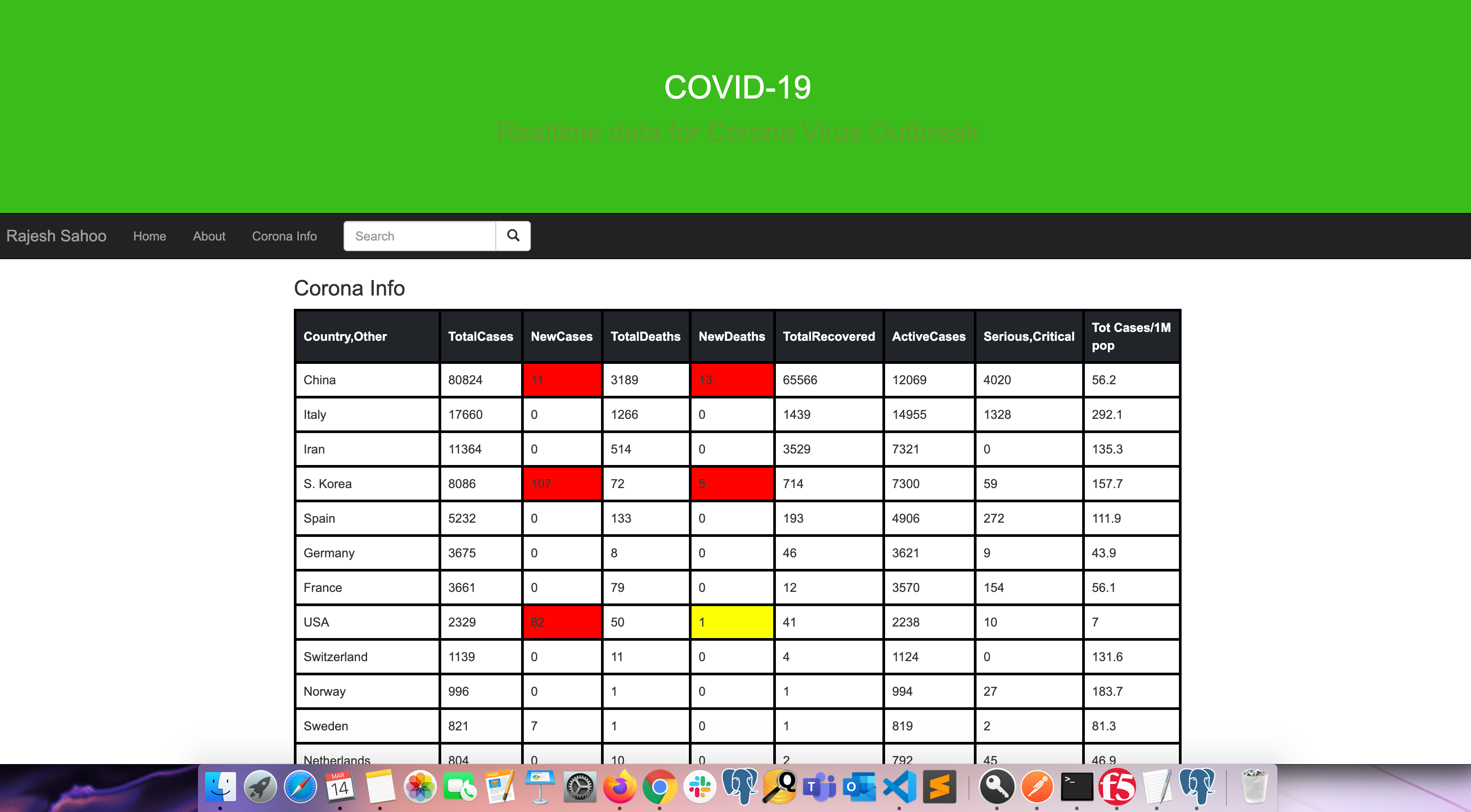Open the Home nav item
This screenshot has width=1471, height=812.
point(150,236)
